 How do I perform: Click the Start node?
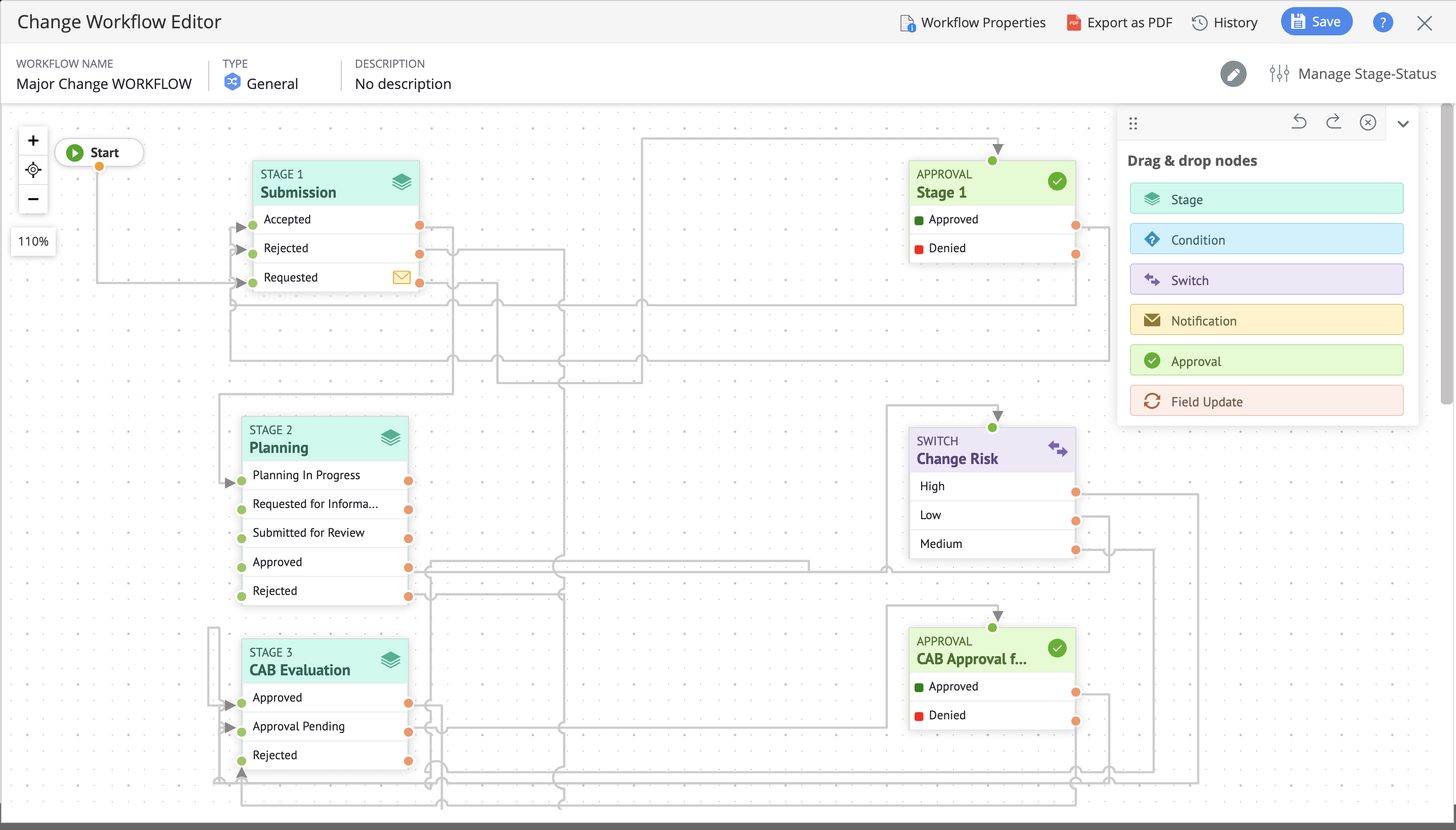pyautogui.click(x=99, y=153)
